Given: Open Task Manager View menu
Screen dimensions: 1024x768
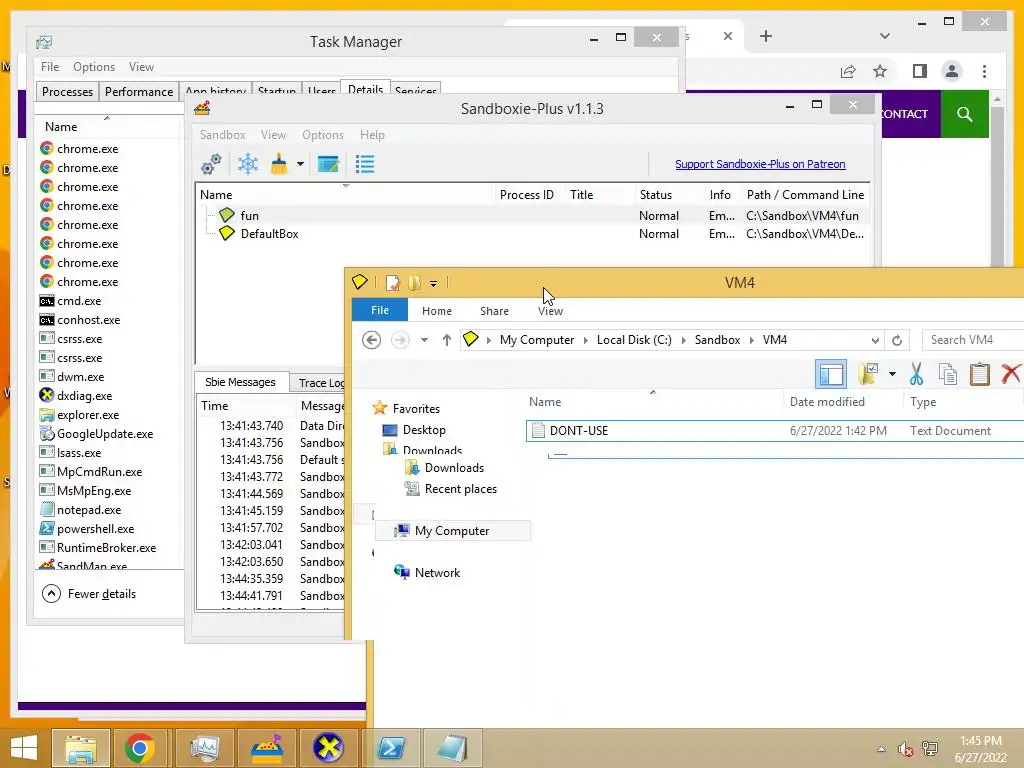Looking at the screenshot, I should tap(141, 67).
